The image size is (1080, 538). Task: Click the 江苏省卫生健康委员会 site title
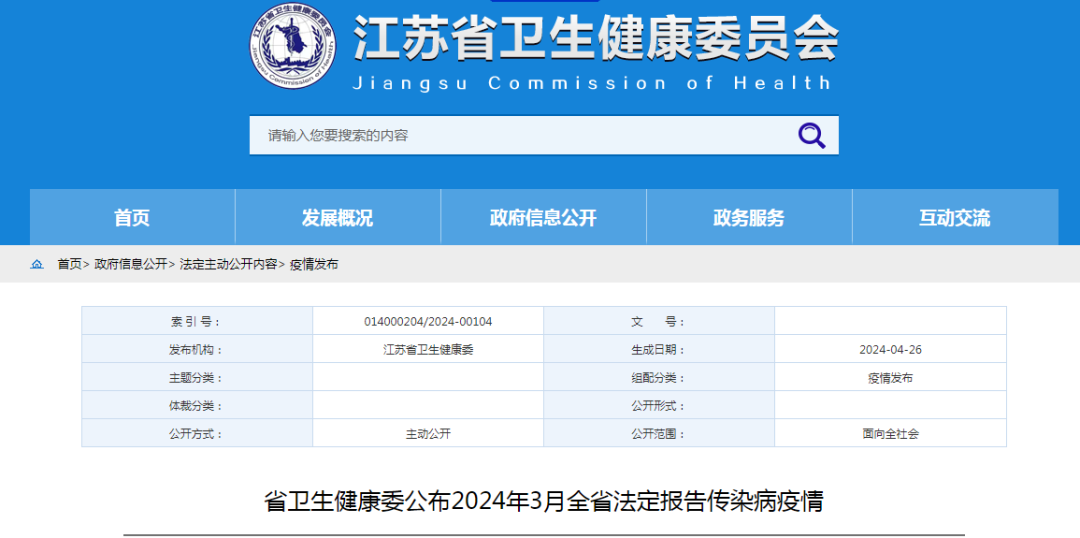point(595,40)
